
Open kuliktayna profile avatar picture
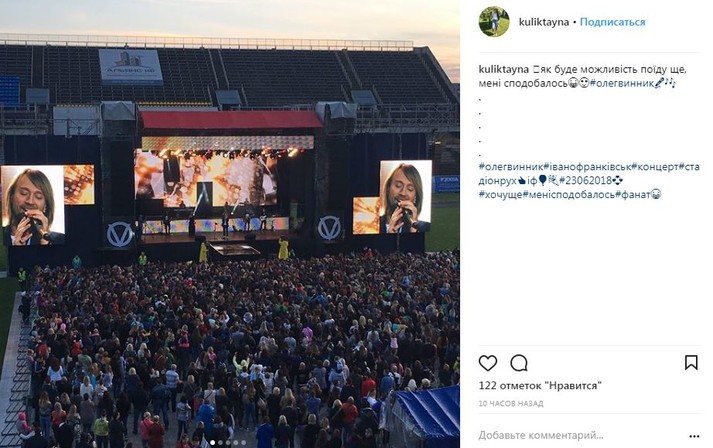[494, 21]
